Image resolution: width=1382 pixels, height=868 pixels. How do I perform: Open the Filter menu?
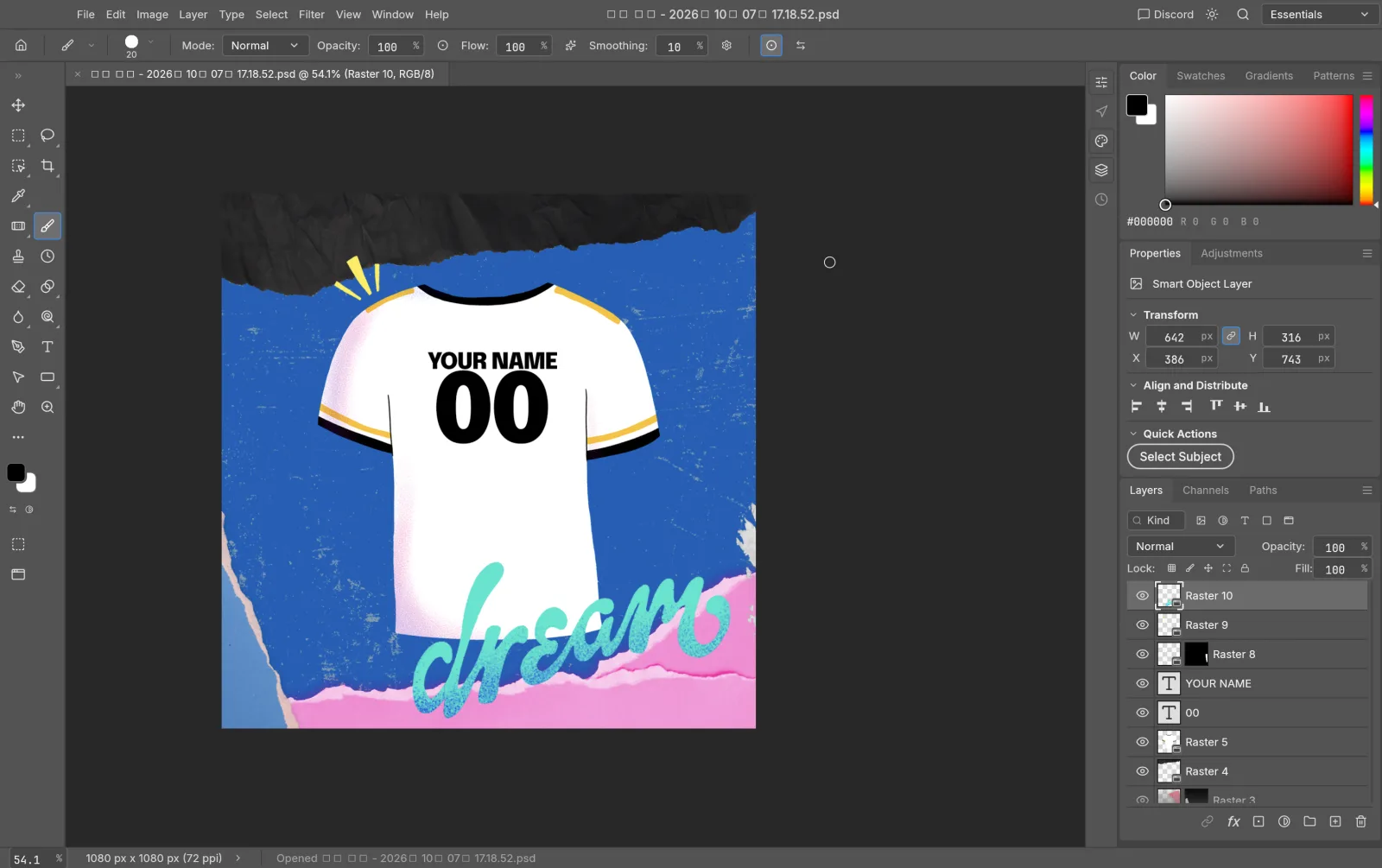click(312, 15)
